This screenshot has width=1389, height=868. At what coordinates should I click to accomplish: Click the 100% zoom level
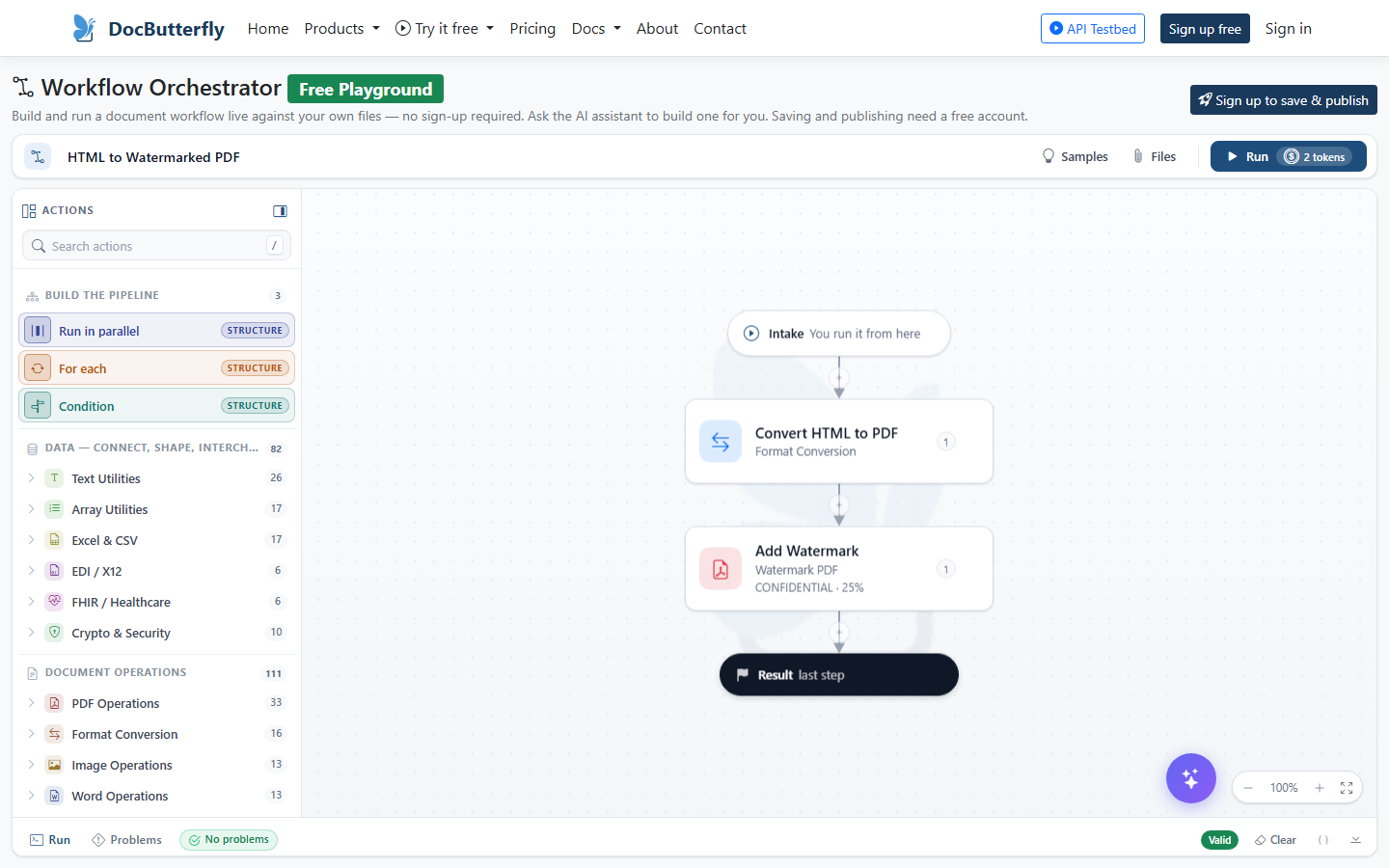pos(1284,788)
